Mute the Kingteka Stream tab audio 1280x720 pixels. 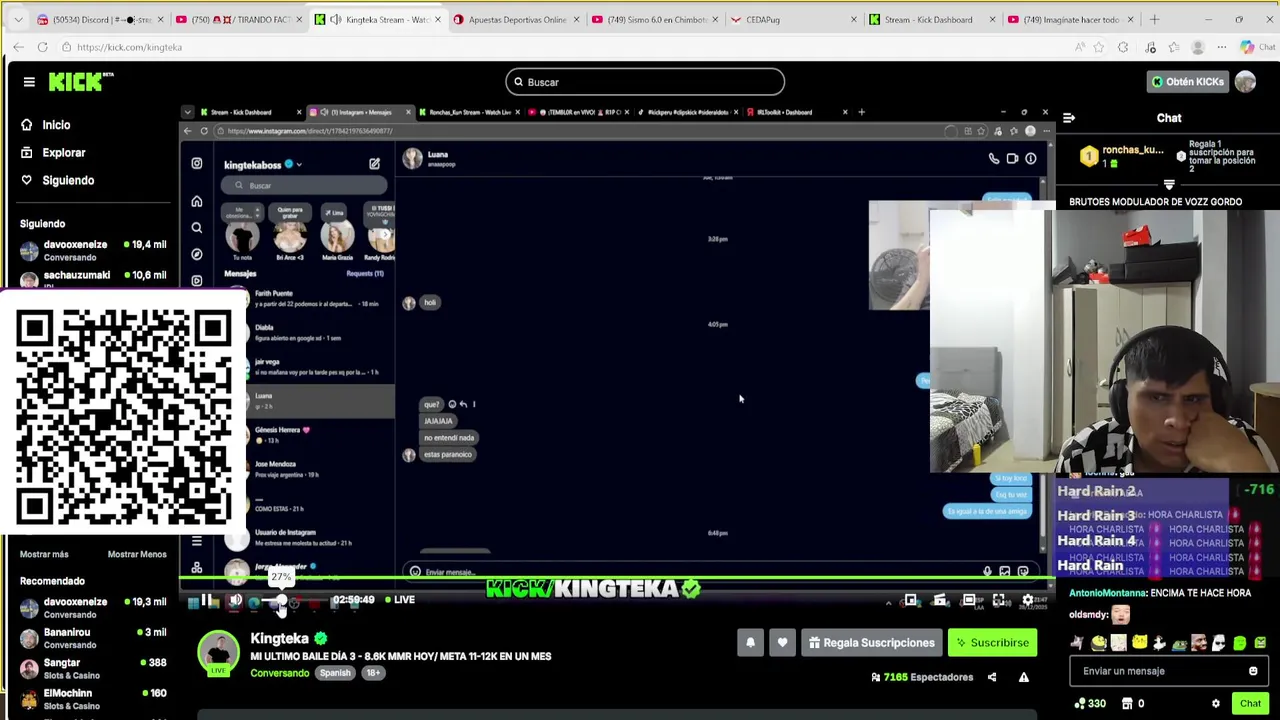tap(334, 19)
